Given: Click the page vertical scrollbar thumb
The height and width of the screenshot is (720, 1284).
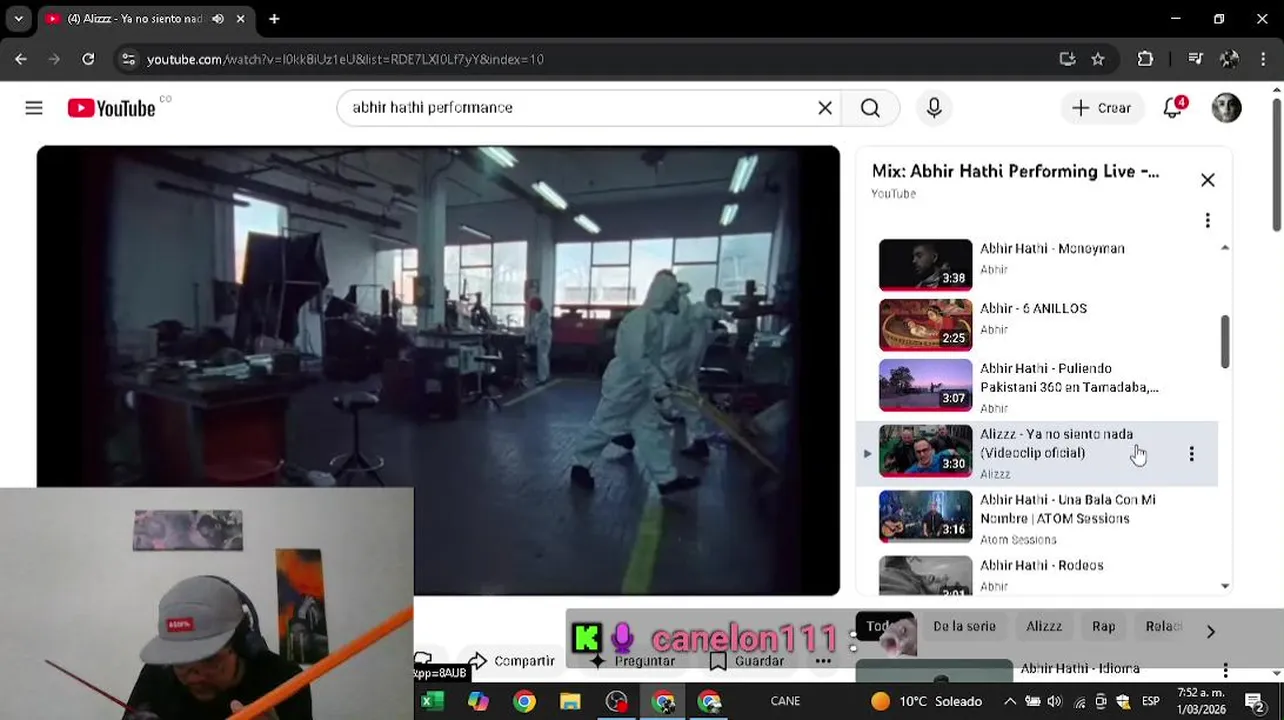Looking at the screenshot, I should (1277, 165).
